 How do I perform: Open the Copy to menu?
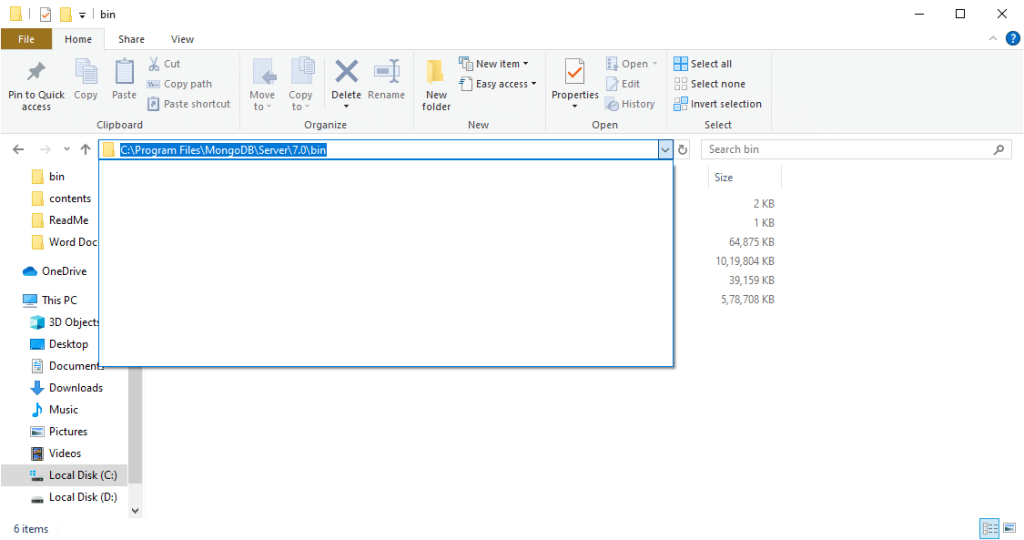[x=300, y=84]
